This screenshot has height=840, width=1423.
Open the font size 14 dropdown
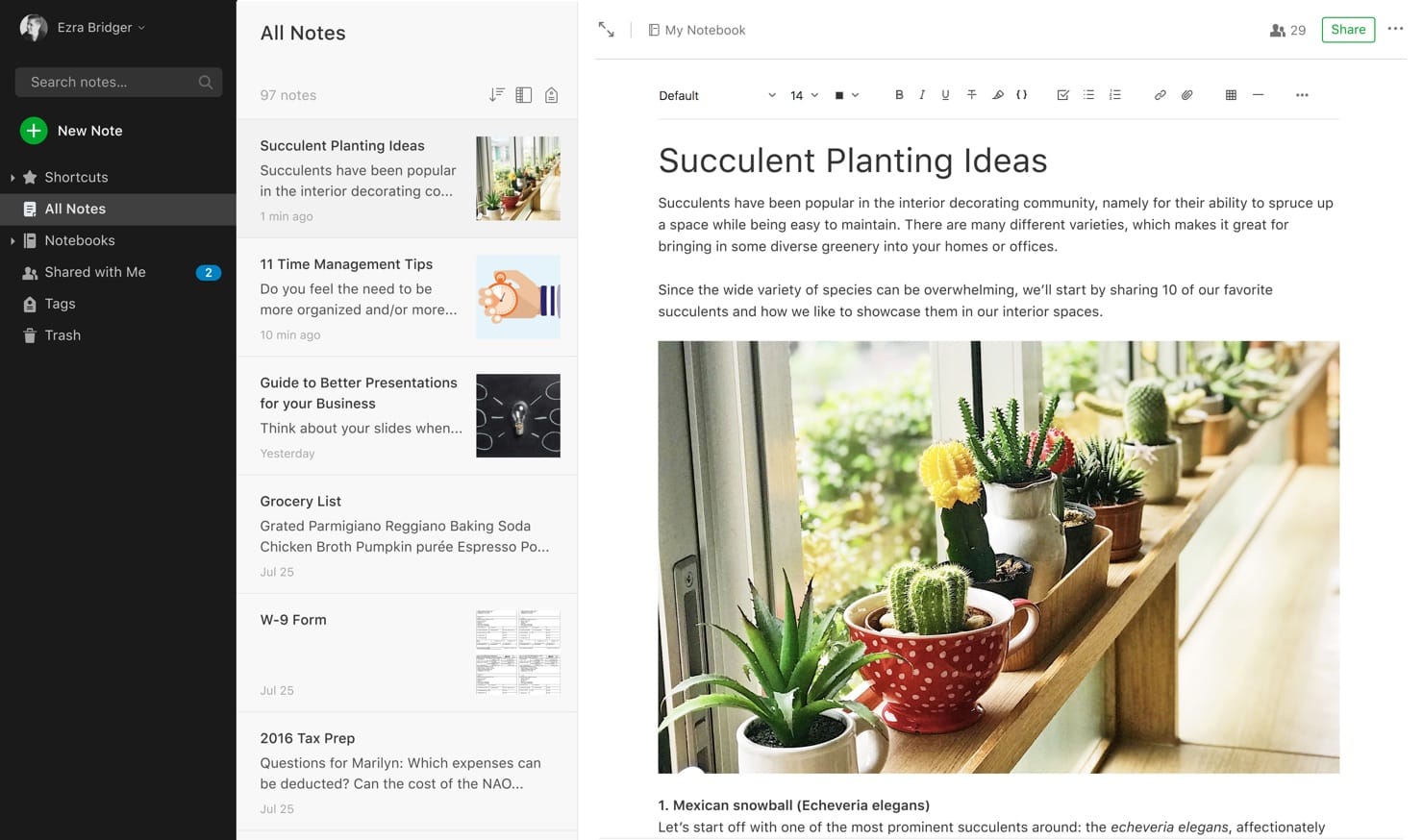click(804, 95)
